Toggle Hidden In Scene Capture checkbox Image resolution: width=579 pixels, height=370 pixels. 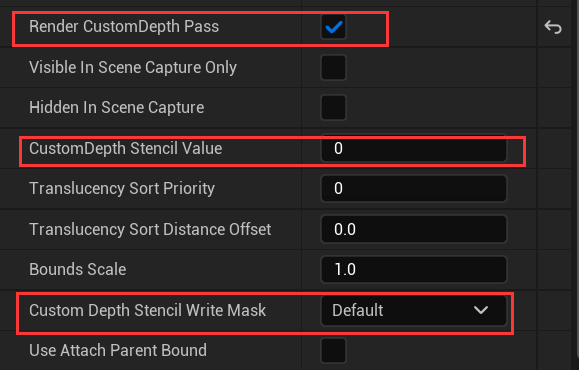click(333, 108)
